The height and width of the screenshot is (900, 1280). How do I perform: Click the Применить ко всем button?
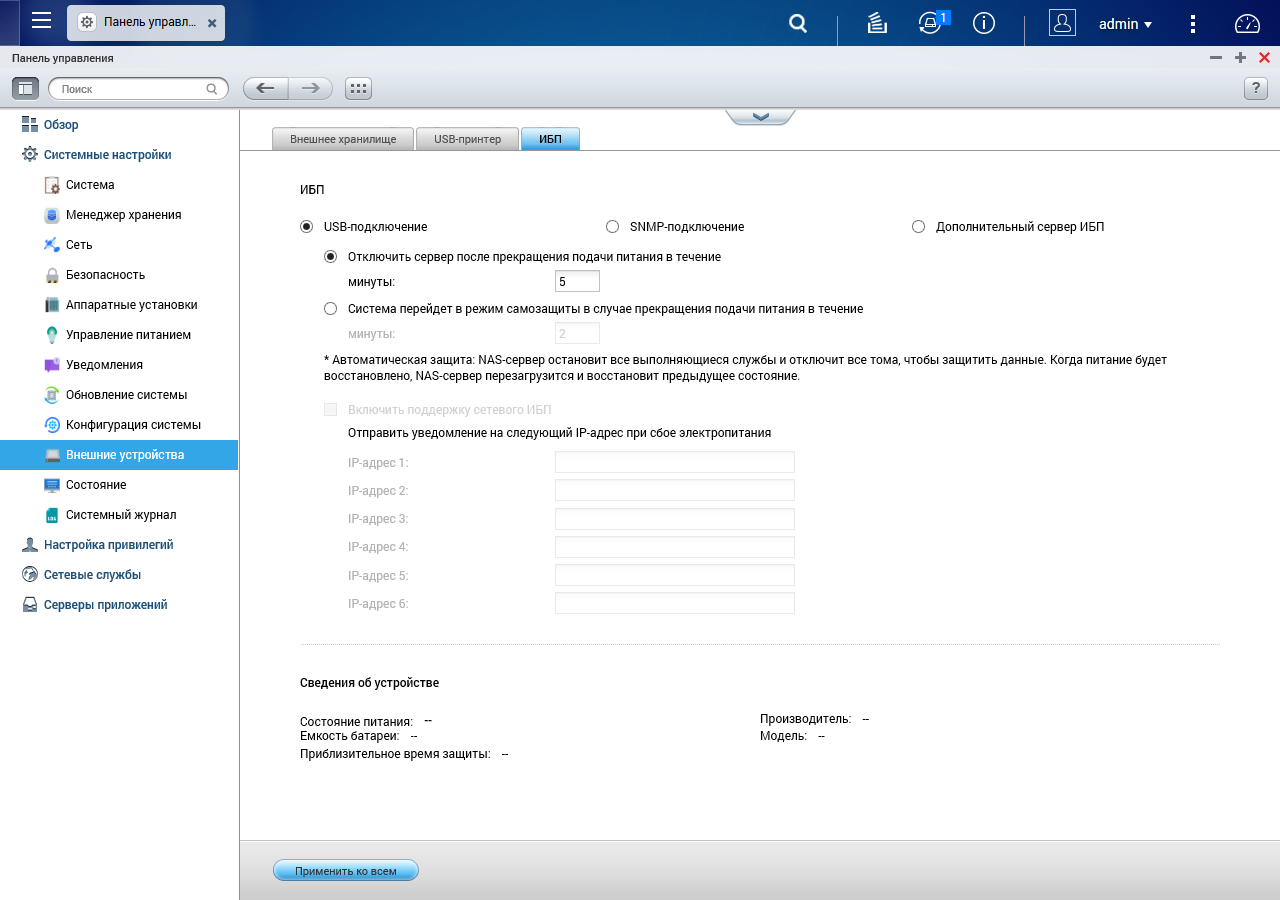point(346,871)
